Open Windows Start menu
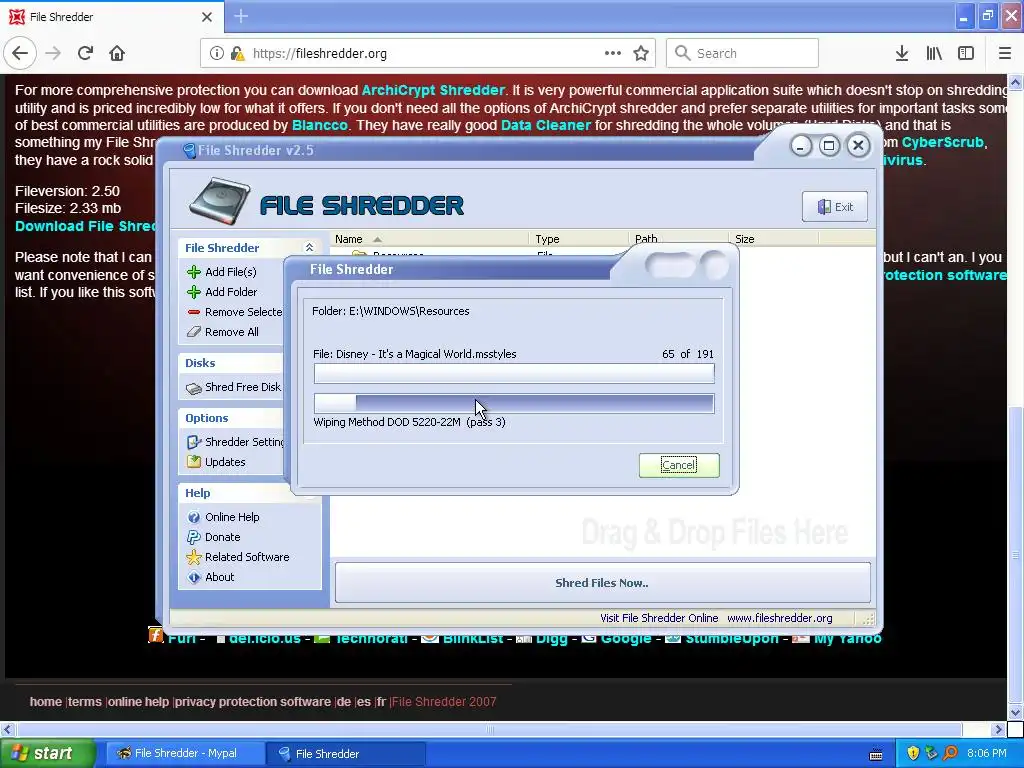Screen dimensions: 1024x768 [48, 754]
